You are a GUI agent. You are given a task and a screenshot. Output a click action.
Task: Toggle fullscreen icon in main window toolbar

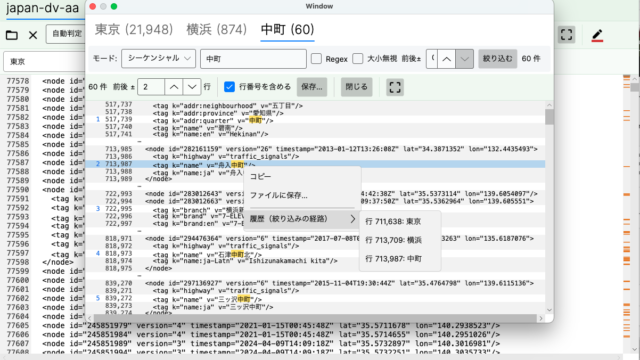567,35
